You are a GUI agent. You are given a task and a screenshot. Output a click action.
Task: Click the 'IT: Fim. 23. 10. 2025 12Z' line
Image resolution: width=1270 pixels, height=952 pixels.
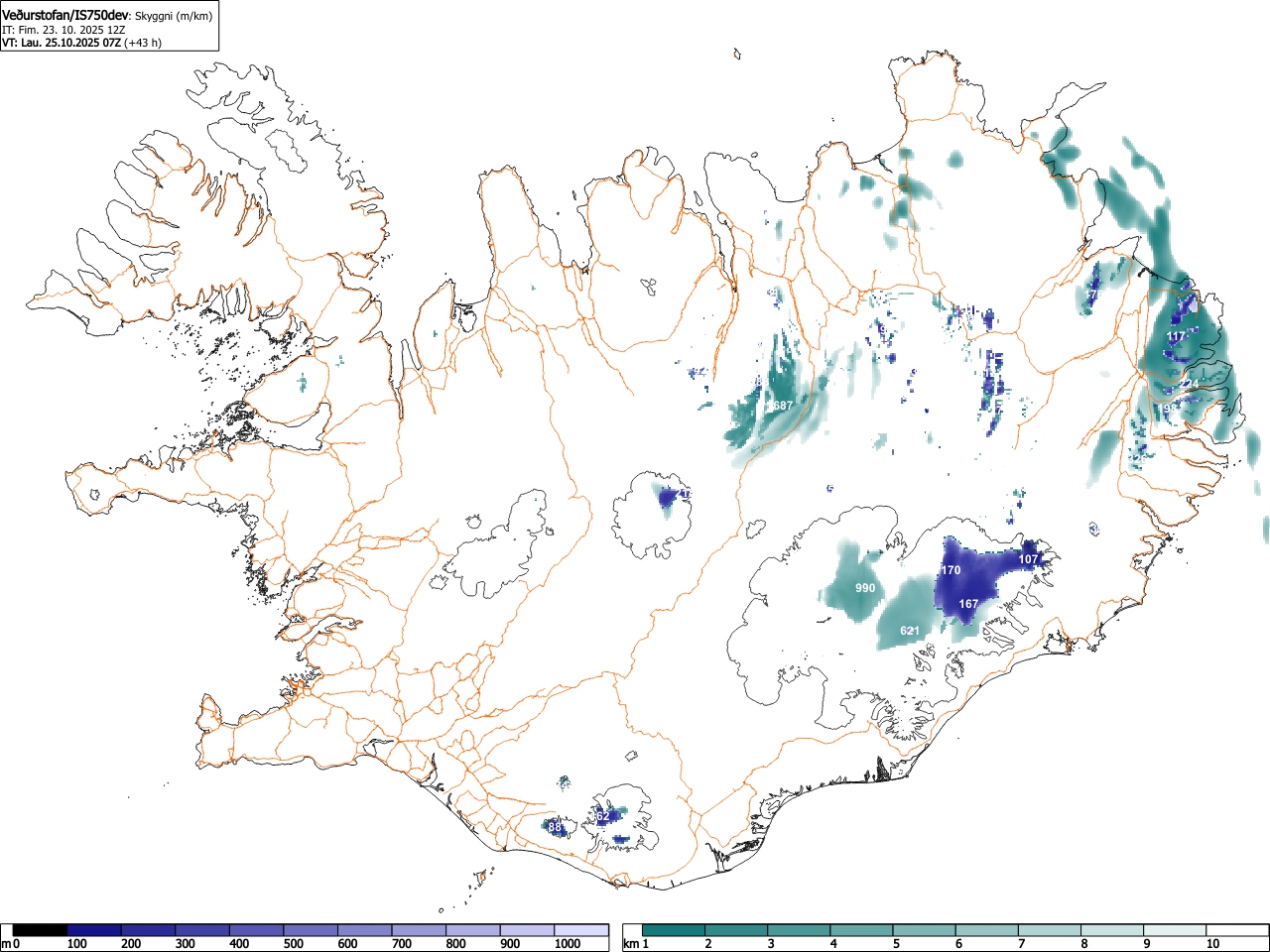tap(63, 30)
